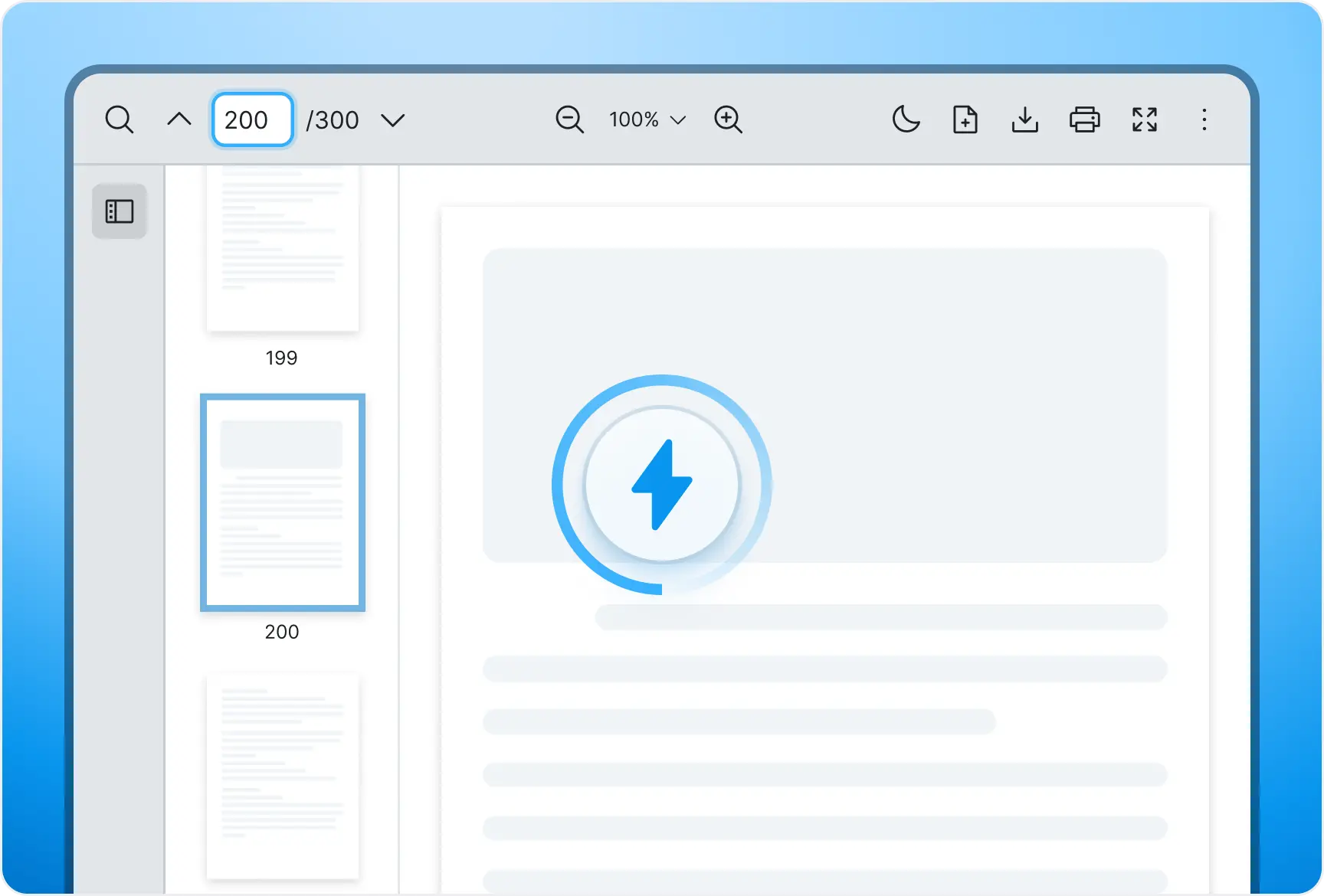Screen dimensions: 1324x896
Task: Toggle dark mode with the moon icon
Action: pos(906,119)
